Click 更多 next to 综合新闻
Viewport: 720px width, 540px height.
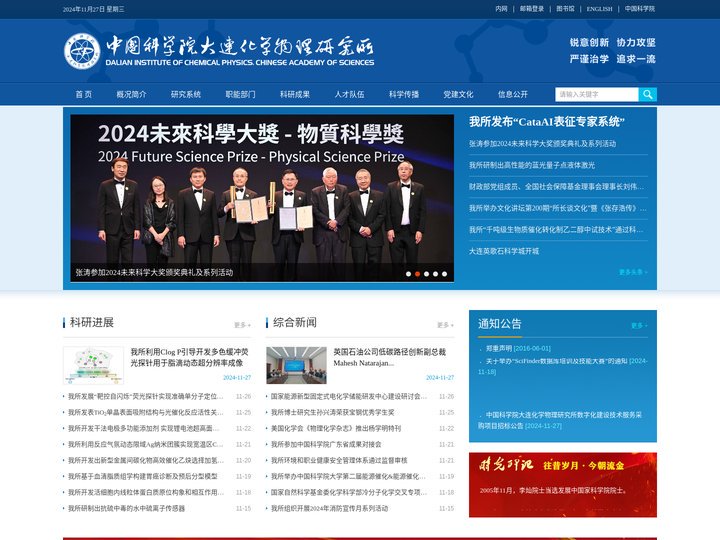click(x=445, y=325)
